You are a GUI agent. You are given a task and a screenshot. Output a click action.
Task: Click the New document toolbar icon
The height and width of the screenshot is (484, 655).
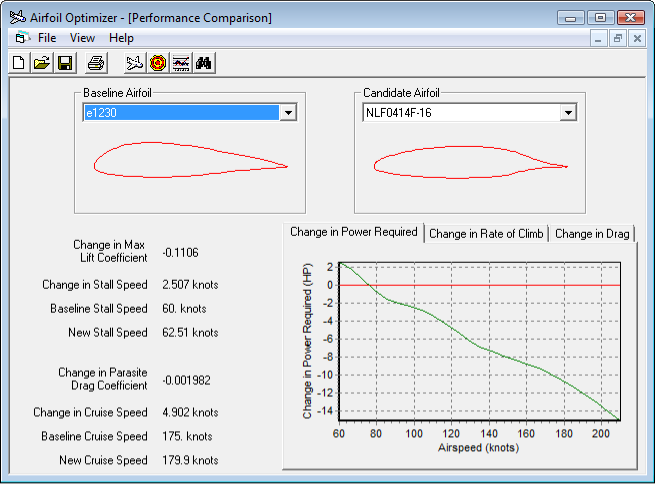pos(18,63)
